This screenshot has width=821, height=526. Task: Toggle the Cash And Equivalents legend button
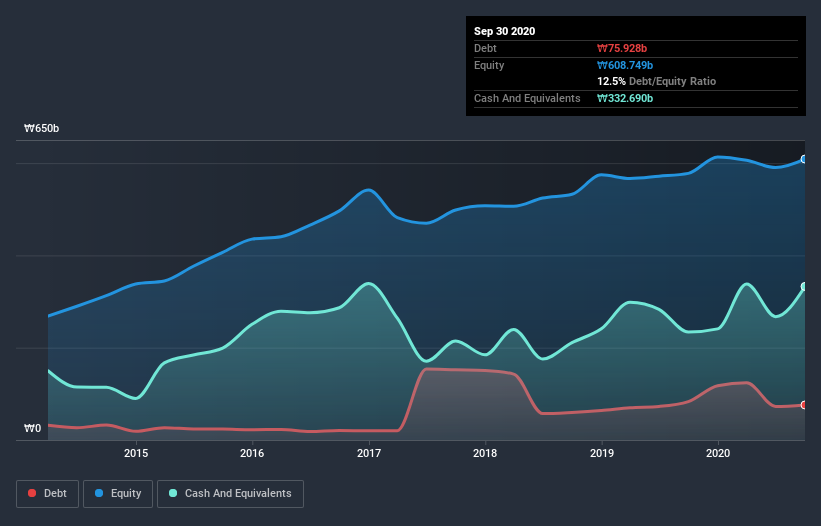pos(230,494)
